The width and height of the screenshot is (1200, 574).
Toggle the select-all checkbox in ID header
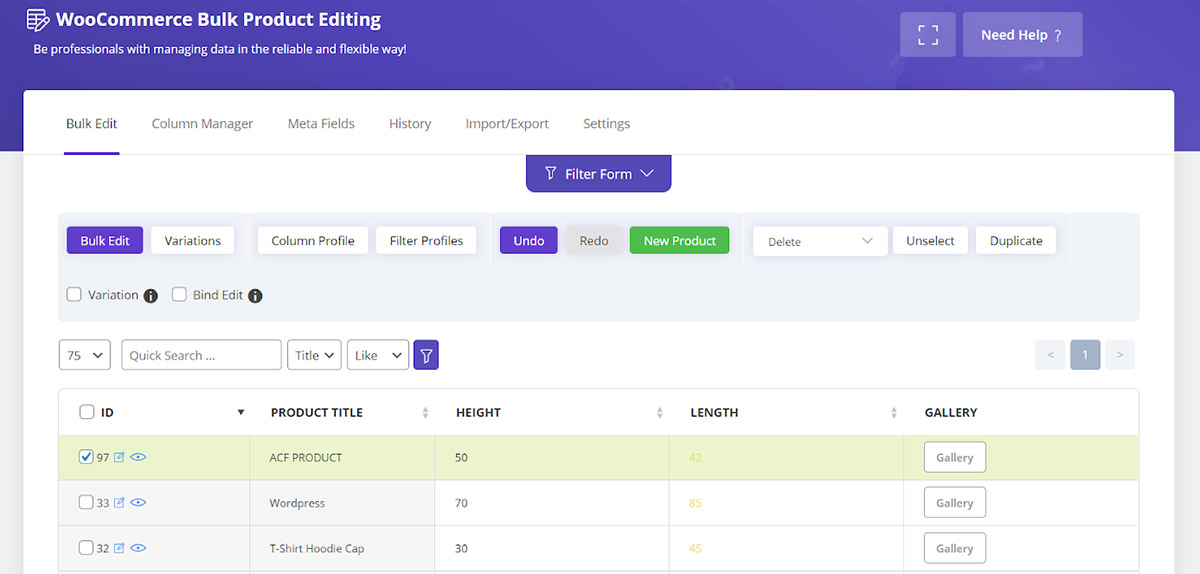87,412
